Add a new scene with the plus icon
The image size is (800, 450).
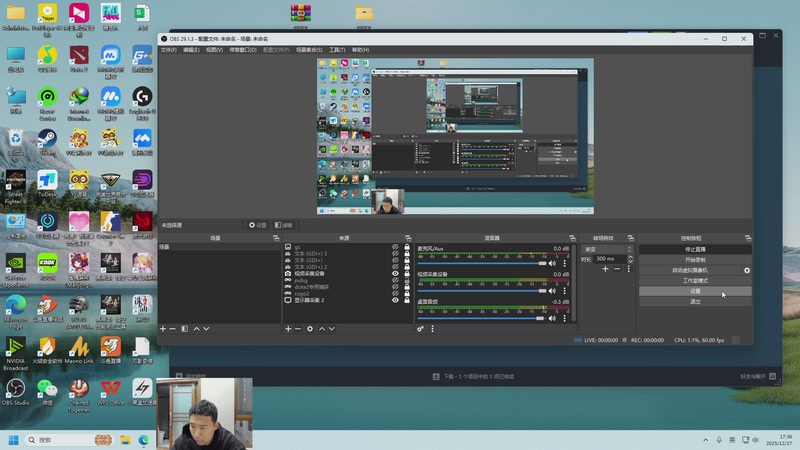163,329
